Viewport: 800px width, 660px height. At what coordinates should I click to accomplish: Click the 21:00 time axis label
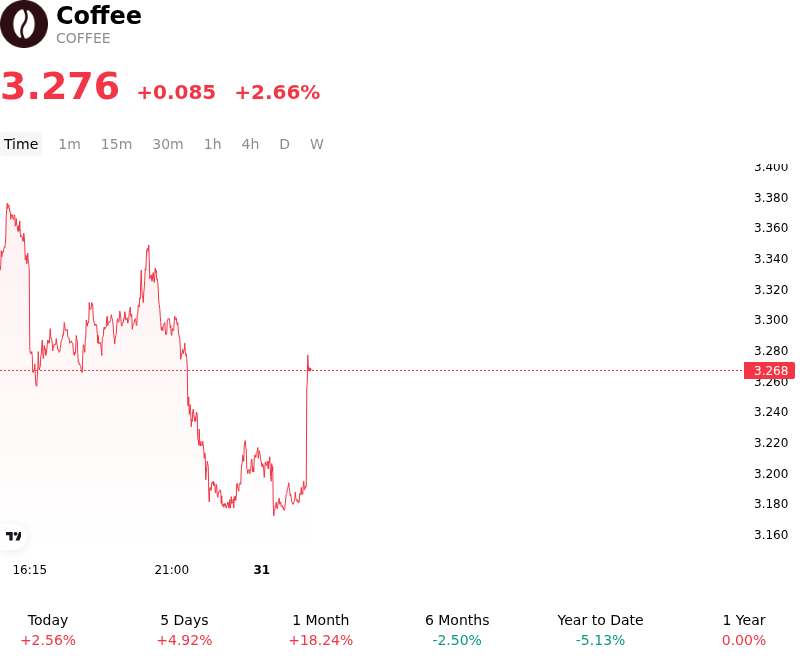click(171, 570)
